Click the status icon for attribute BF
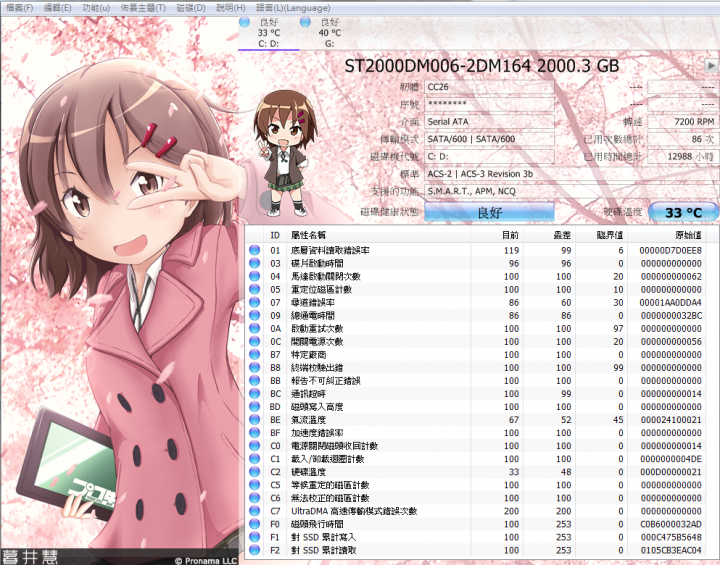 [254, 433]
